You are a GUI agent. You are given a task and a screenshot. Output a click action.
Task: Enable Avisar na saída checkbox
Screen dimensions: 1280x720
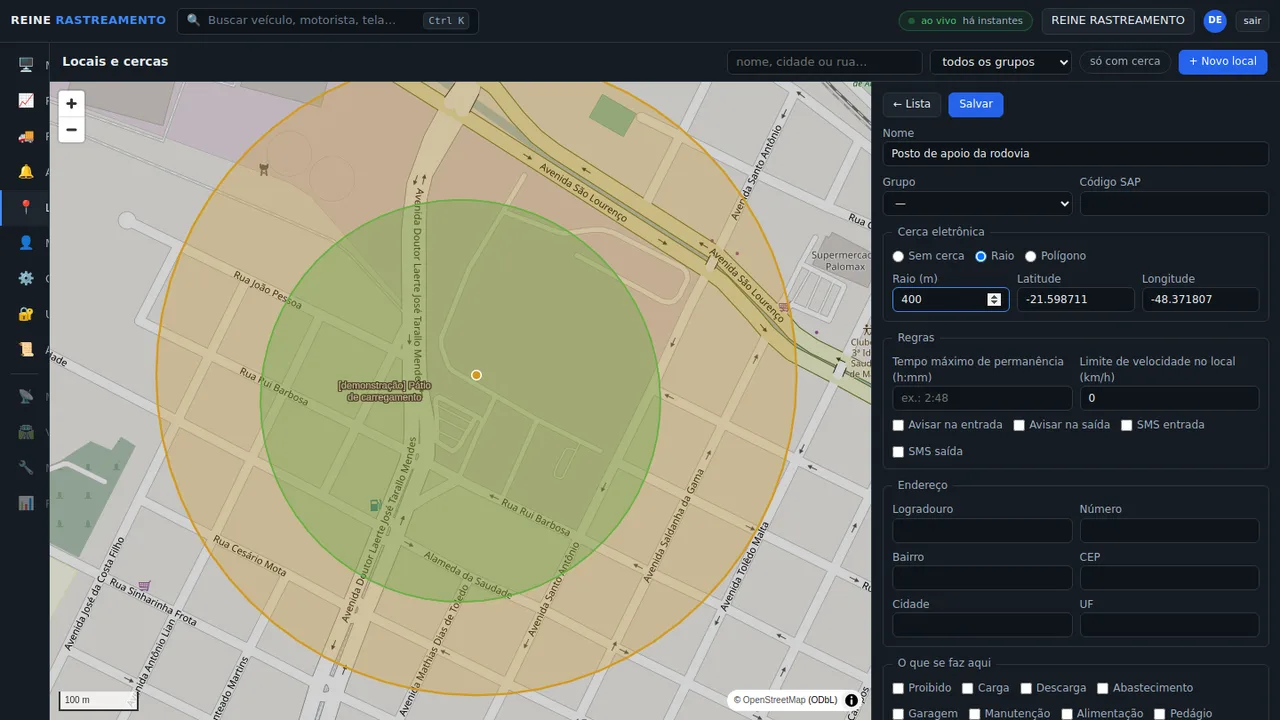tap(1019, 426)
